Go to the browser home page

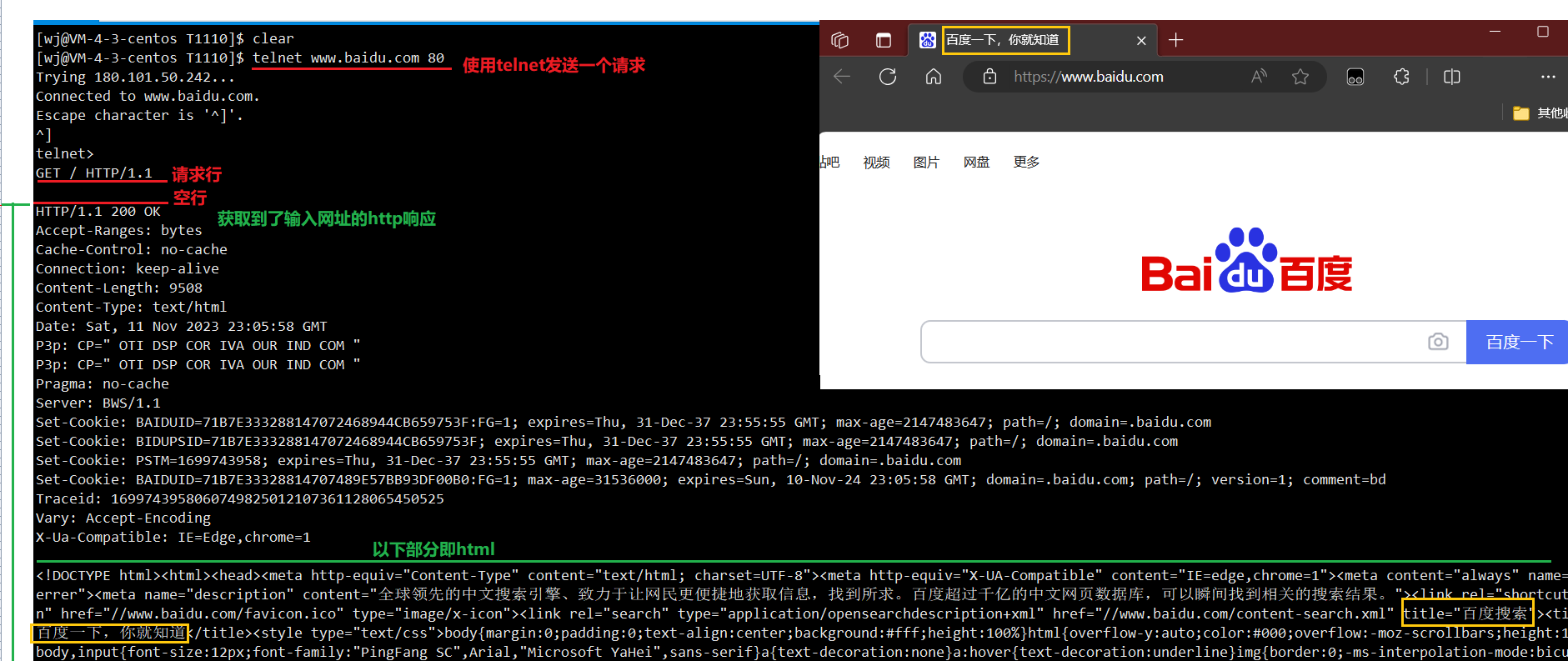934,77
